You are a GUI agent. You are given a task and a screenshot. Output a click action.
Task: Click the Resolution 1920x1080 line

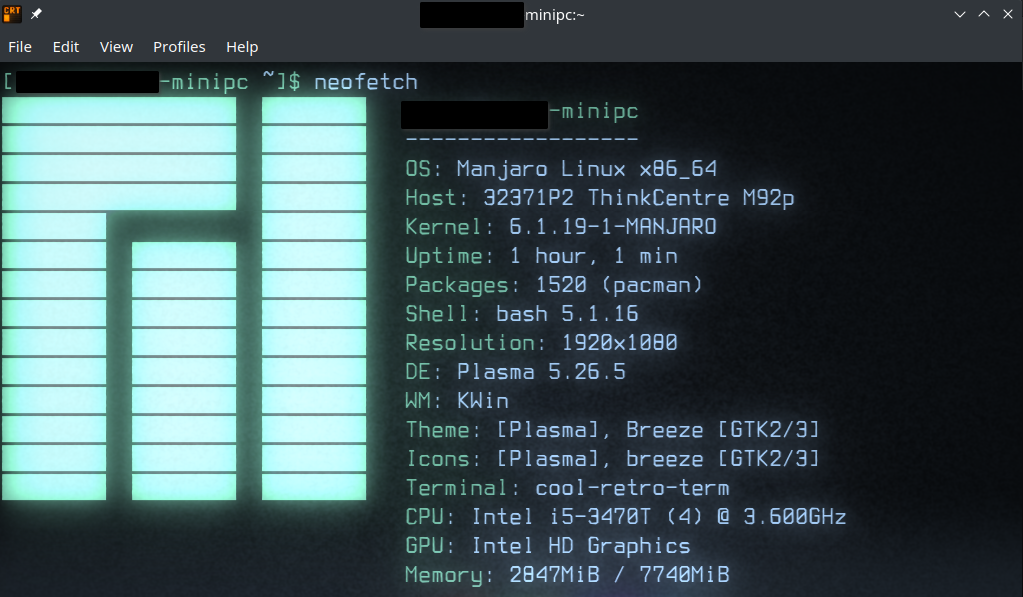click(x=541, y=343)
